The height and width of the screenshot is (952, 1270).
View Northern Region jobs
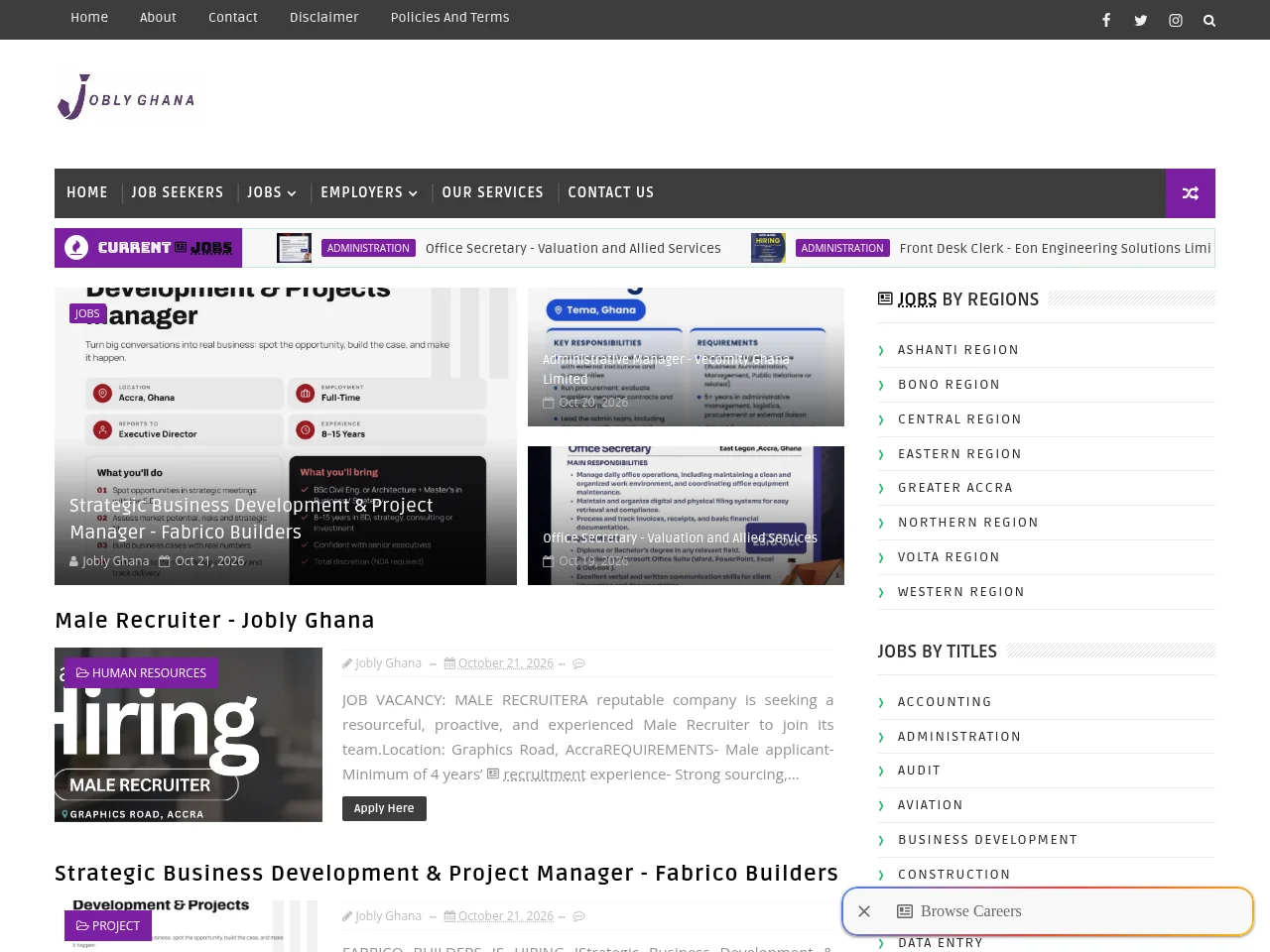(968, 523)
